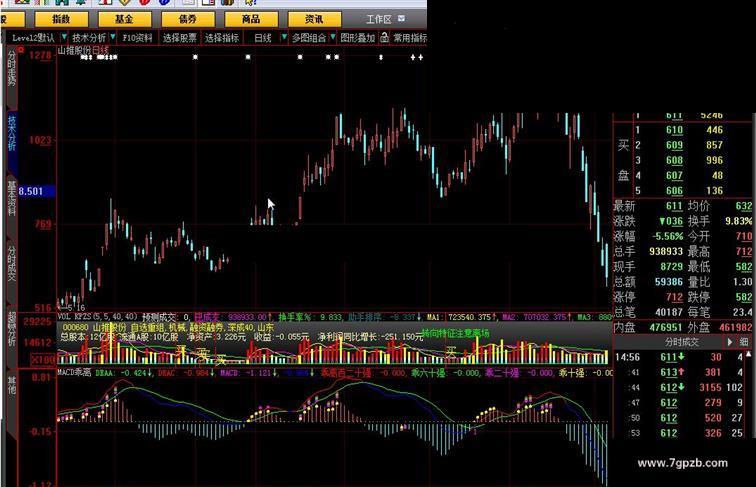The height and width of the screenshot is (487, 756).
Task: Click the 选择指标 toolbar item
Action: 222,38
